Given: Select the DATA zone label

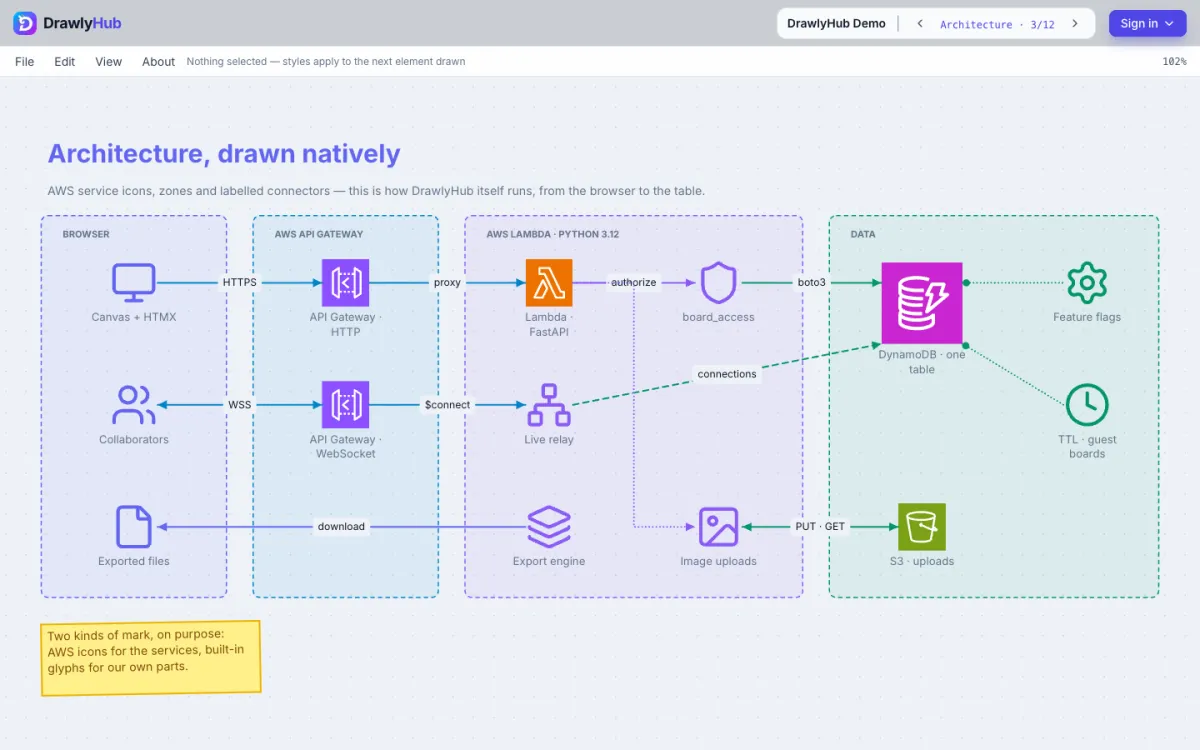Looking at the screenshot, I should pos(863,235).
